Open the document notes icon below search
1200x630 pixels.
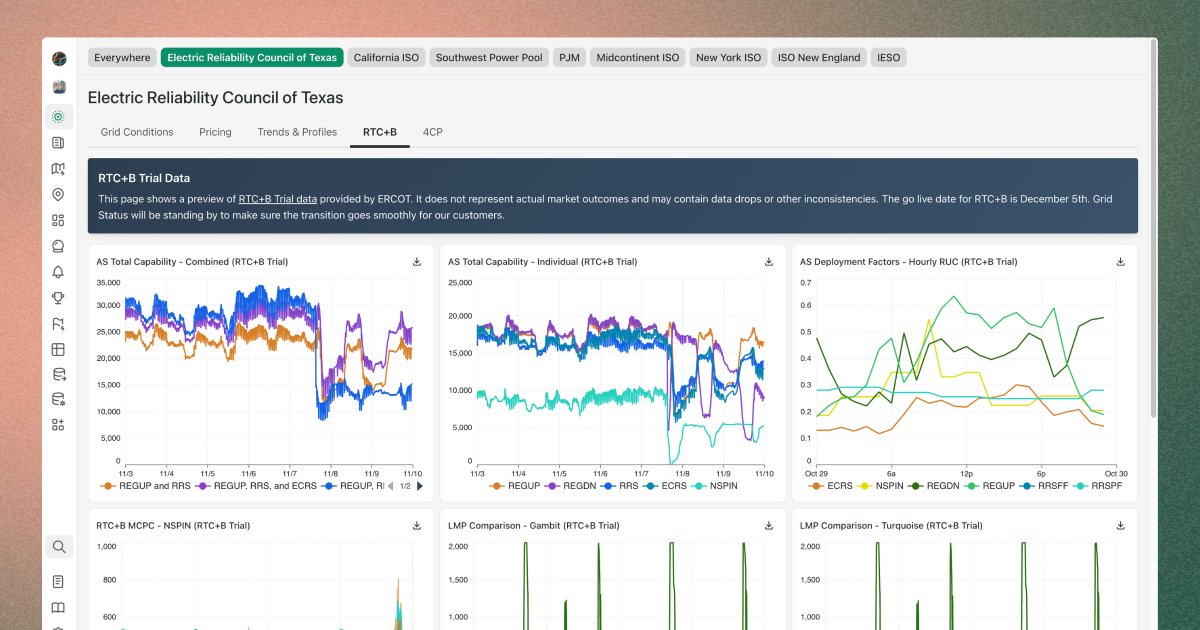click(58, 581)
